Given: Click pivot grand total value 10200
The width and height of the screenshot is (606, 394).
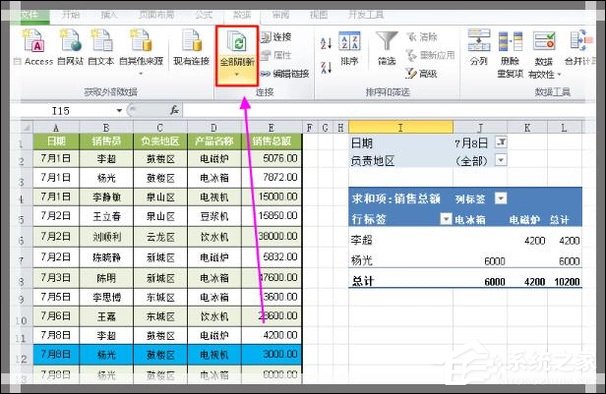Looking at the screenshot, I should click(x=567, y=281).
